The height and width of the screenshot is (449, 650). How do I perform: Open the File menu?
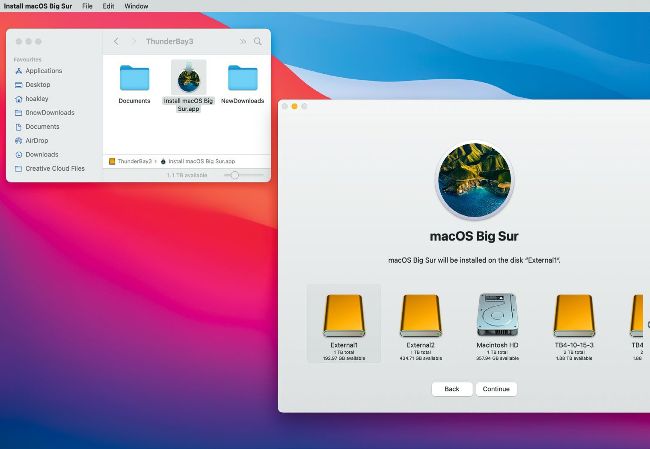(88, 6)
